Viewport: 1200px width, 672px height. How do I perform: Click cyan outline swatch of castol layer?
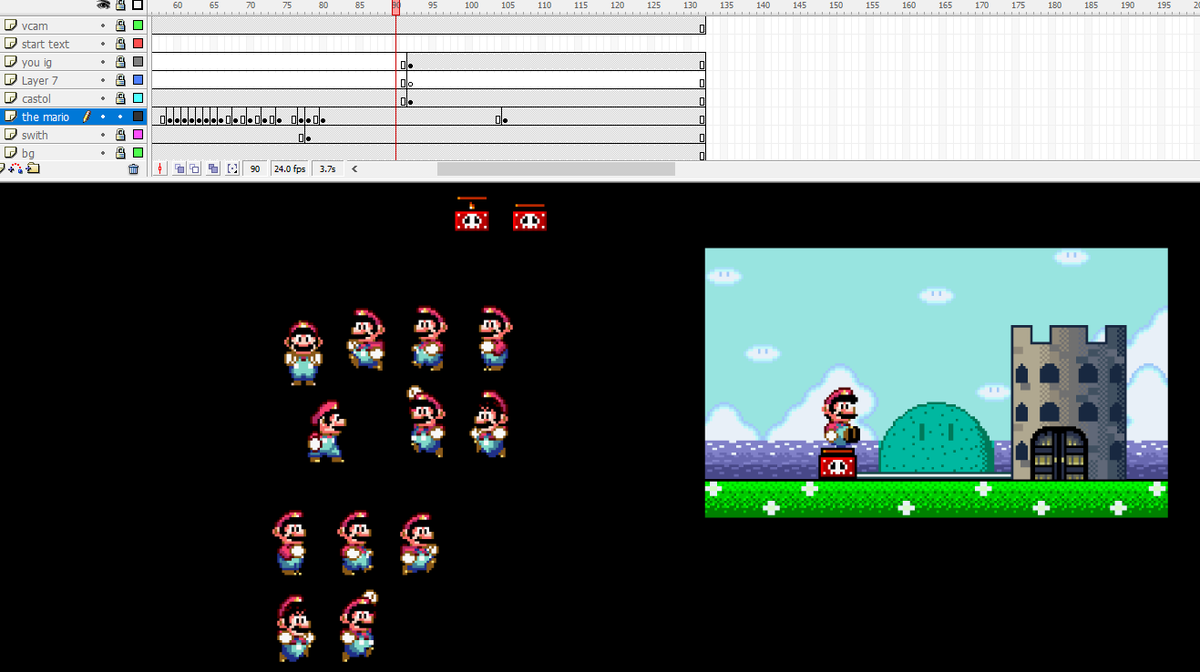[x=138, y=99]
